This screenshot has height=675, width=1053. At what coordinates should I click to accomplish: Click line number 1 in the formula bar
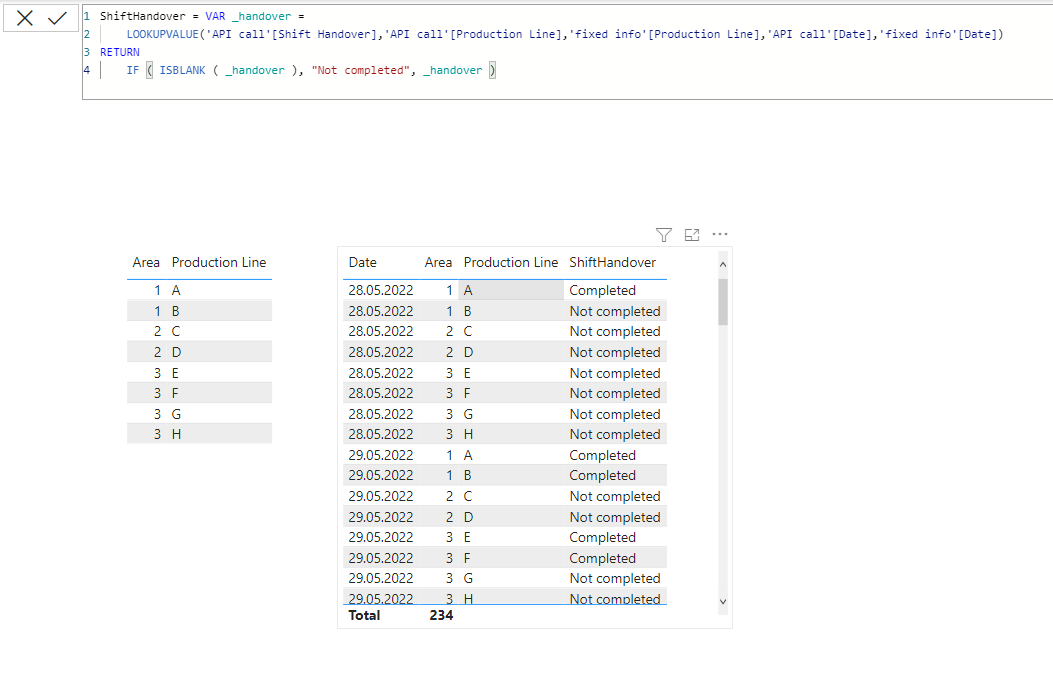(87, 15)
